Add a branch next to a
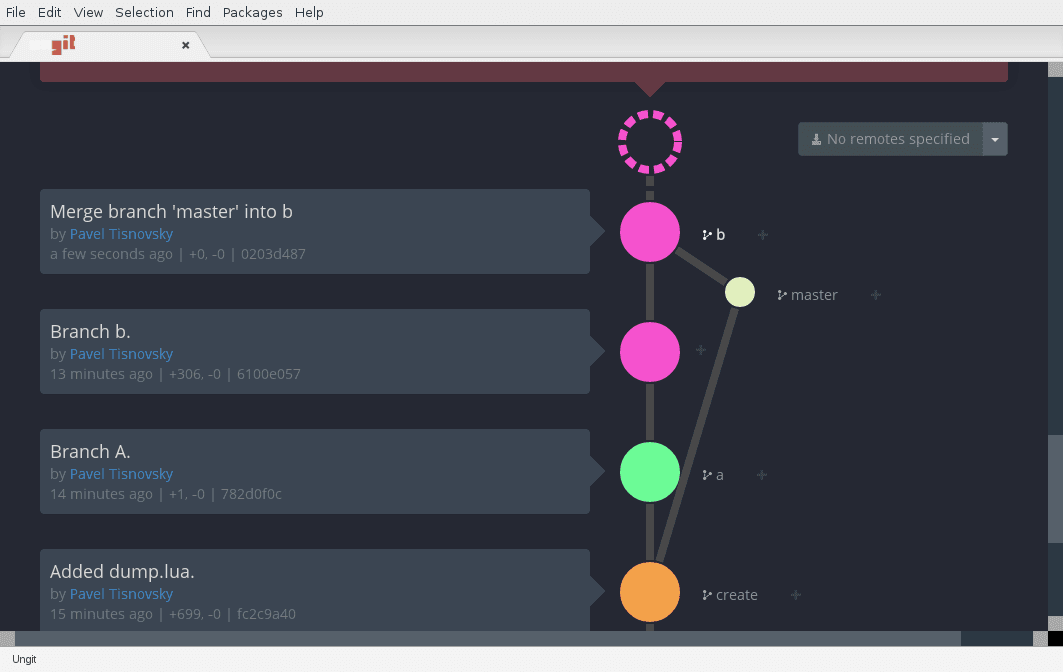This screenshot has width=1063, height=672. pos(762,475)
